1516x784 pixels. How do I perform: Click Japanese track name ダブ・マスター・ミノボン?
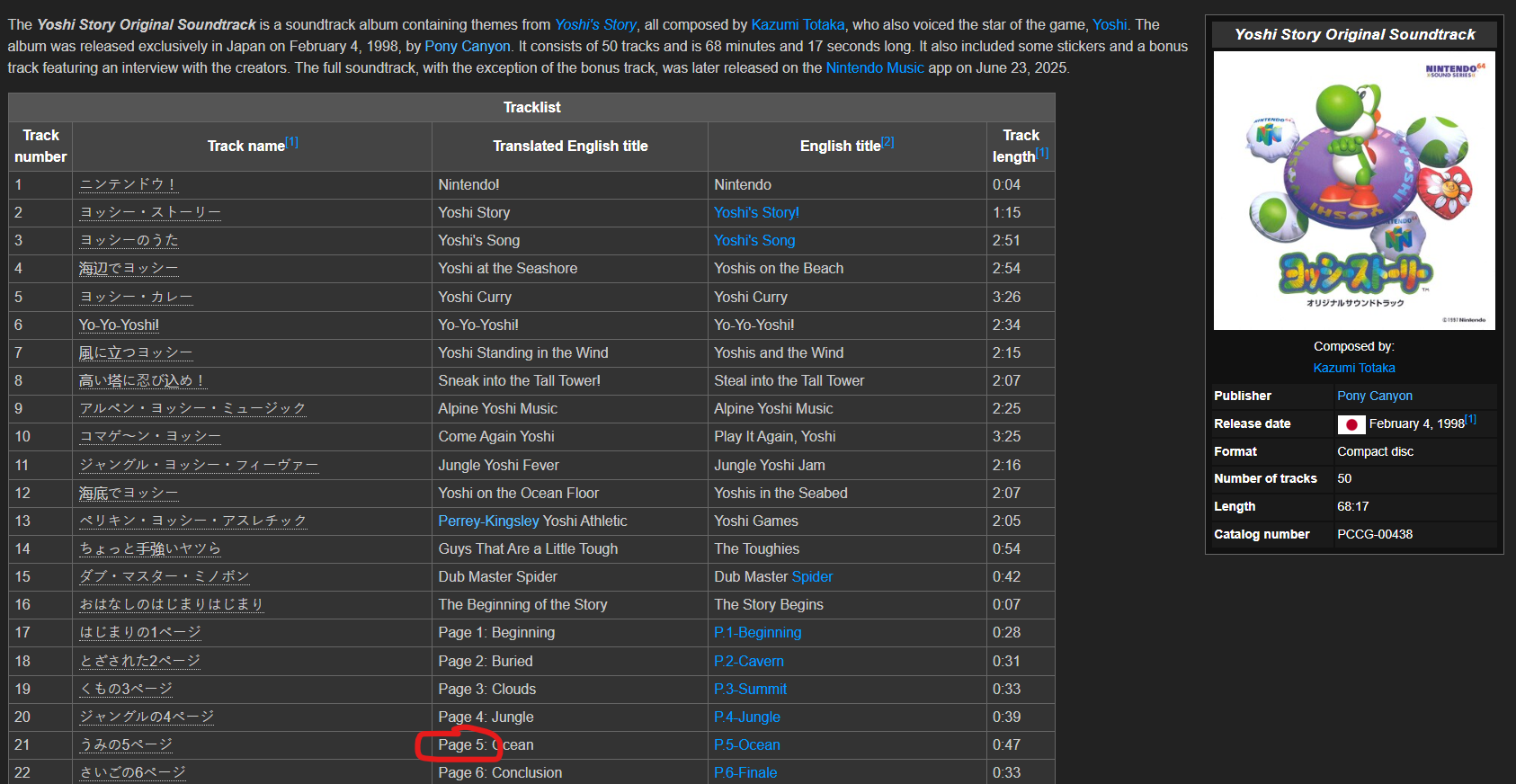click(165, 576)
